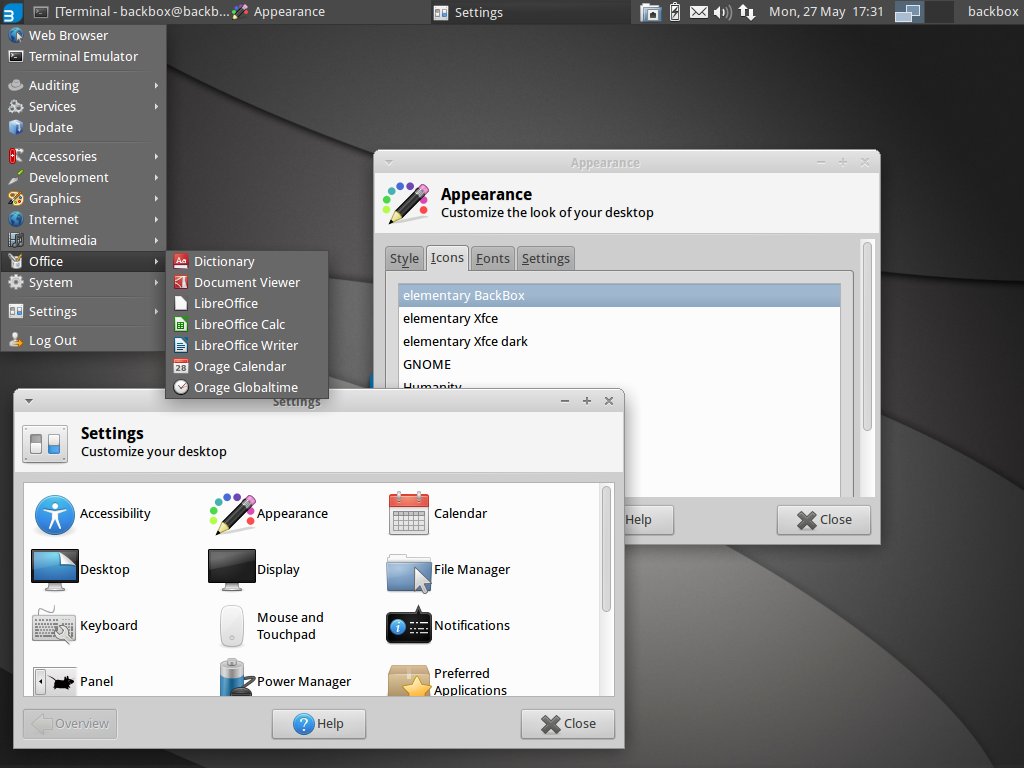The width and height of the screenshot is (1024, 768).
Task: Click the battery status tray icon
Action: click(675, 12)
